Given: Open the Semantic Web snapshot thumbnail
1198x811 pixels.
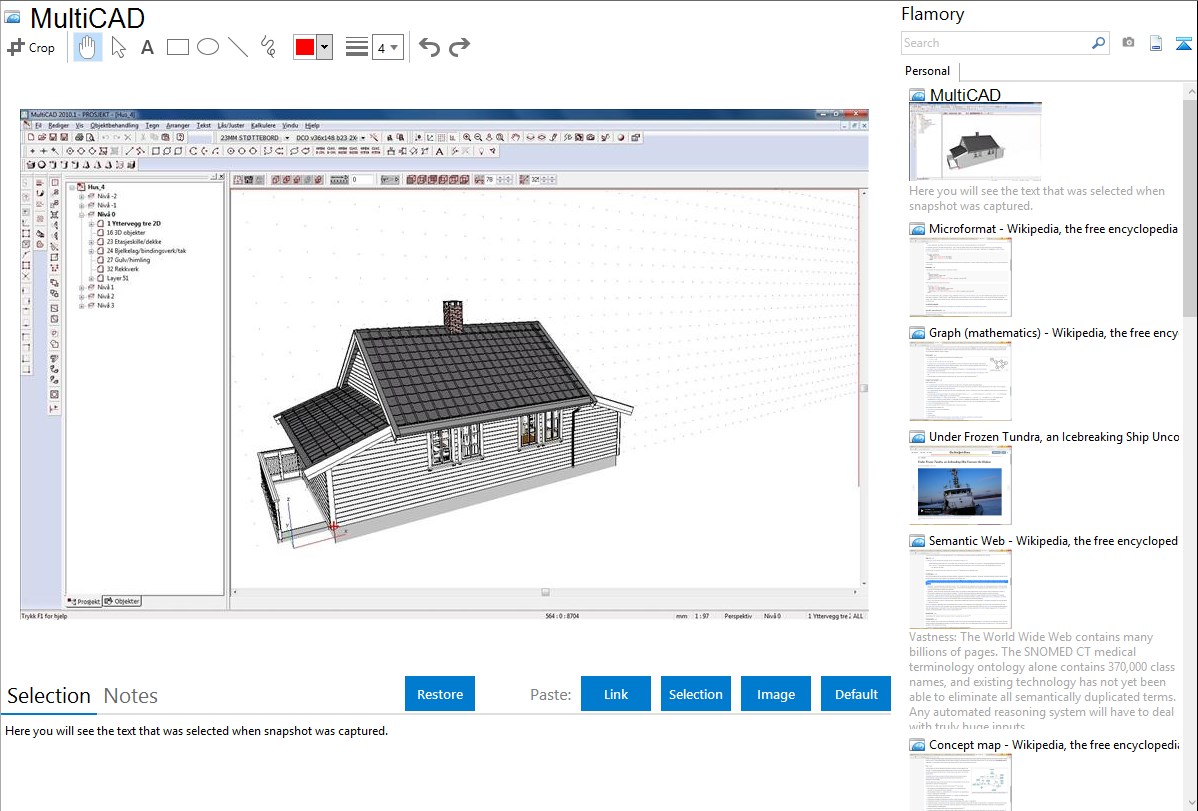Looking at the screenshot, I should (960, 589).
